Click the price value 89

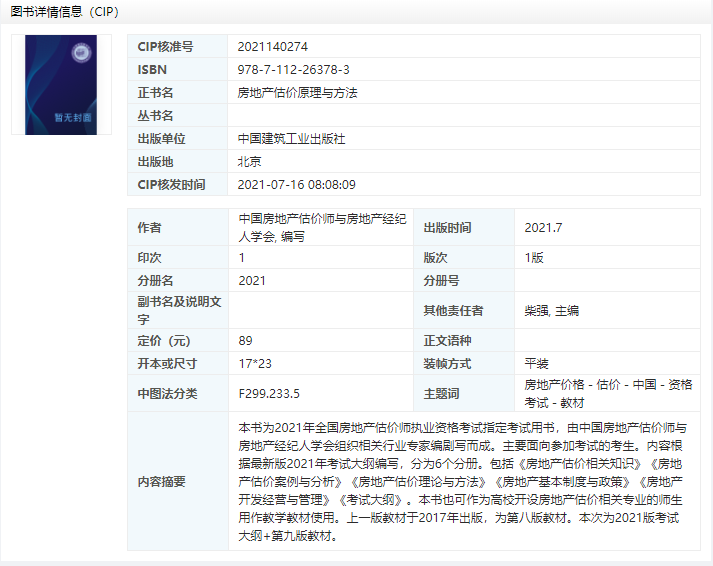pos(246,340)
